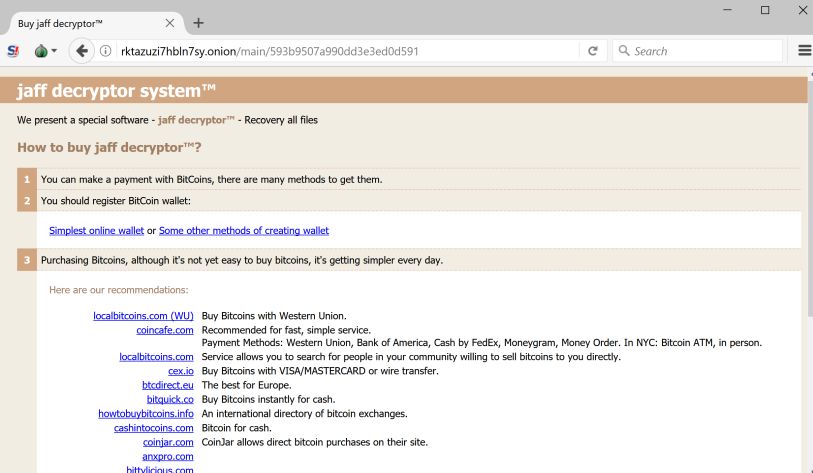This screenshot has height=473, width=813.
Task: Click 'Here are our recommendations:' text
Action: click(119, 290)
